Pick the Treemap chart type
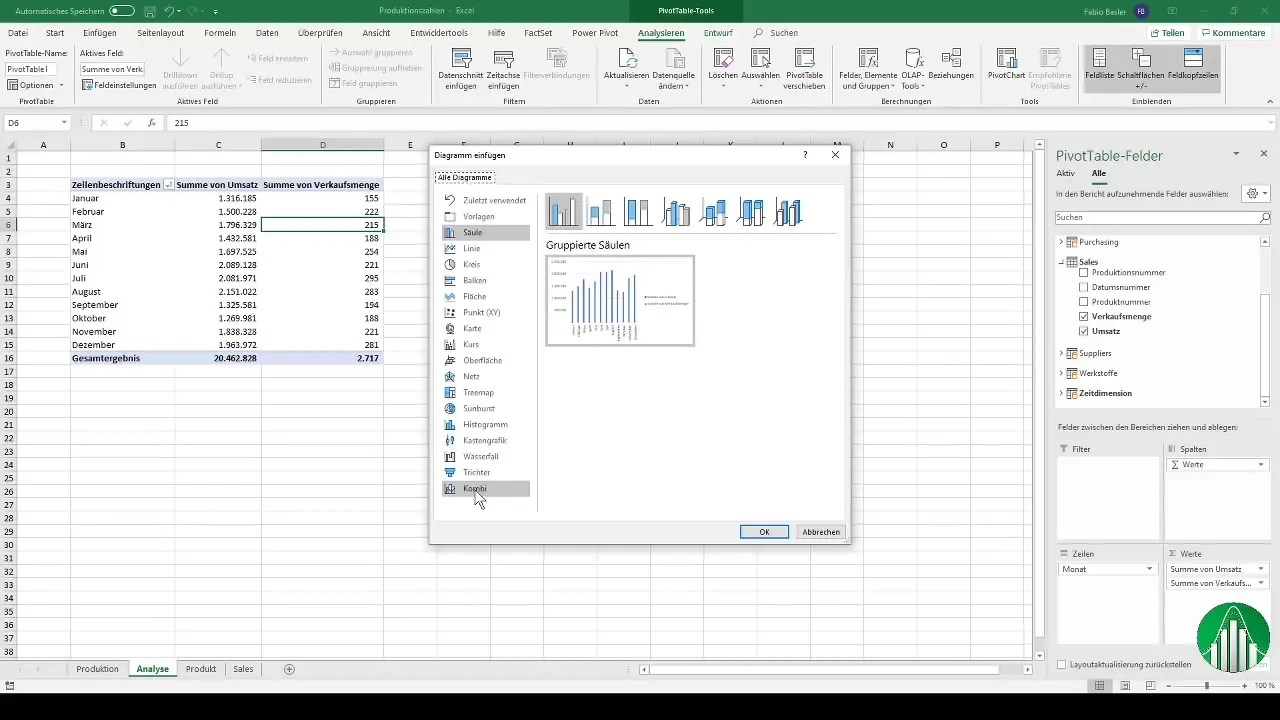 click(x=485, y=392)
